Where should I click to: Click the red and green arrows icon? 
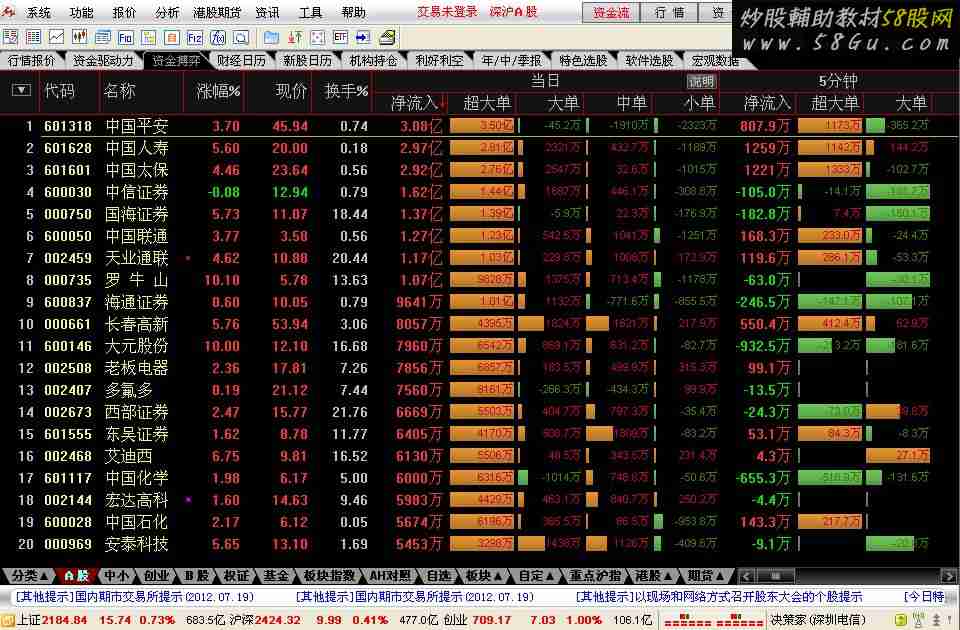[294, 38]
